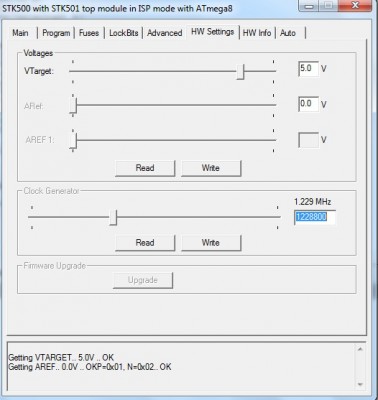Screen dimensions: 378x400
Task: Click the 1.229 MHz frequency label
Action: coord(312,202)
